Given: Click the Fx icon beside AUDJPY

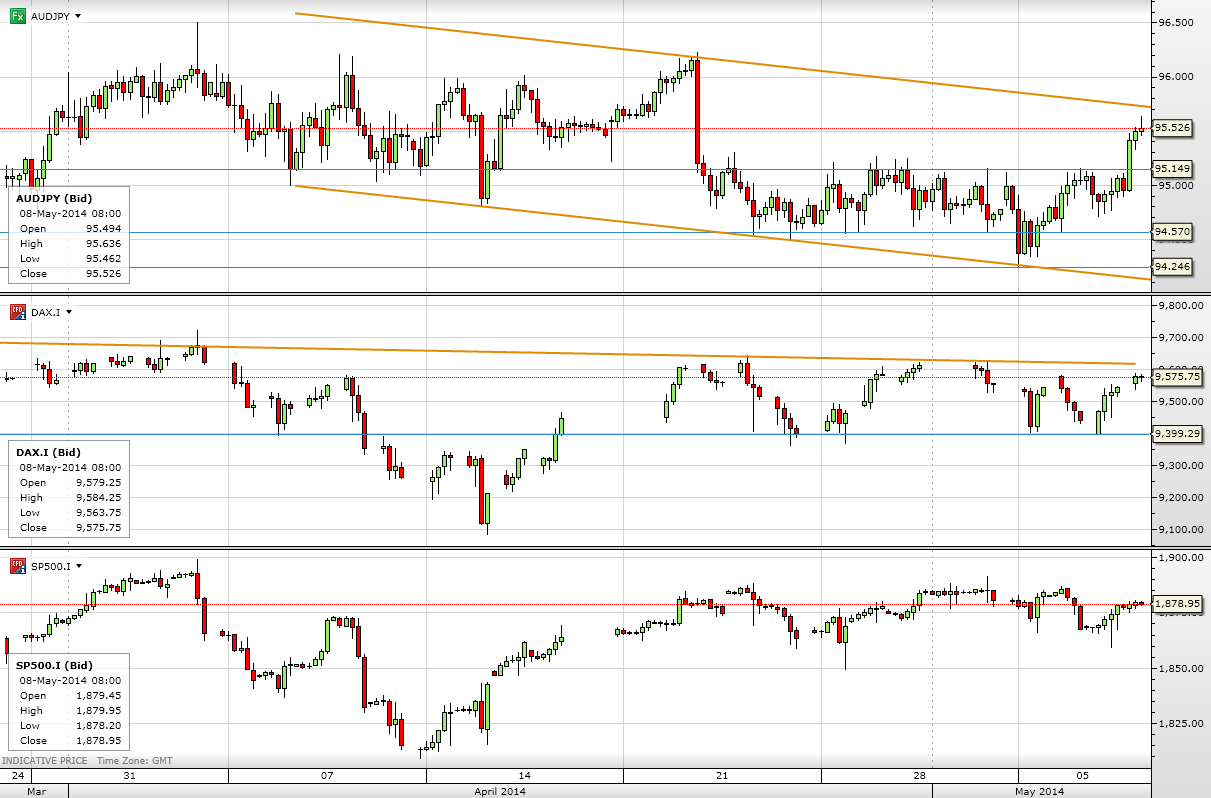Looking at the screenshot, I should [x=17, y=17].
